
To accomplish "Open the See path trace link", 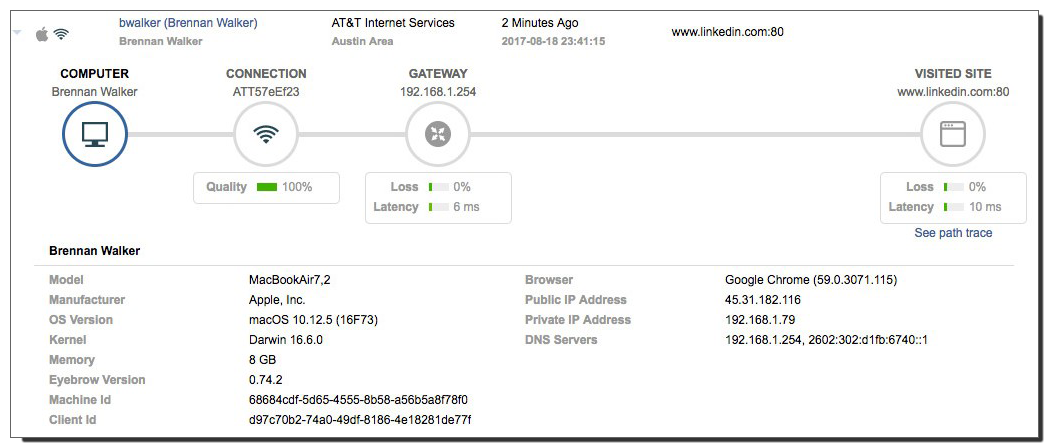I will tap(953, 233).
